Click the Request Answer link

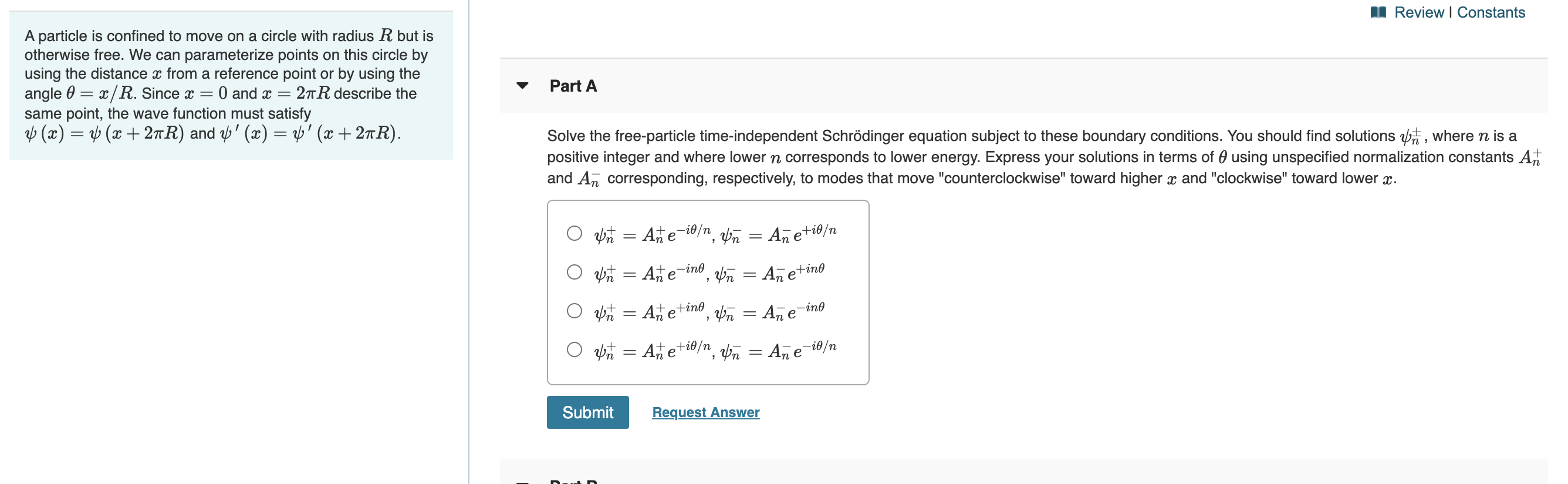tap(705, 412)
